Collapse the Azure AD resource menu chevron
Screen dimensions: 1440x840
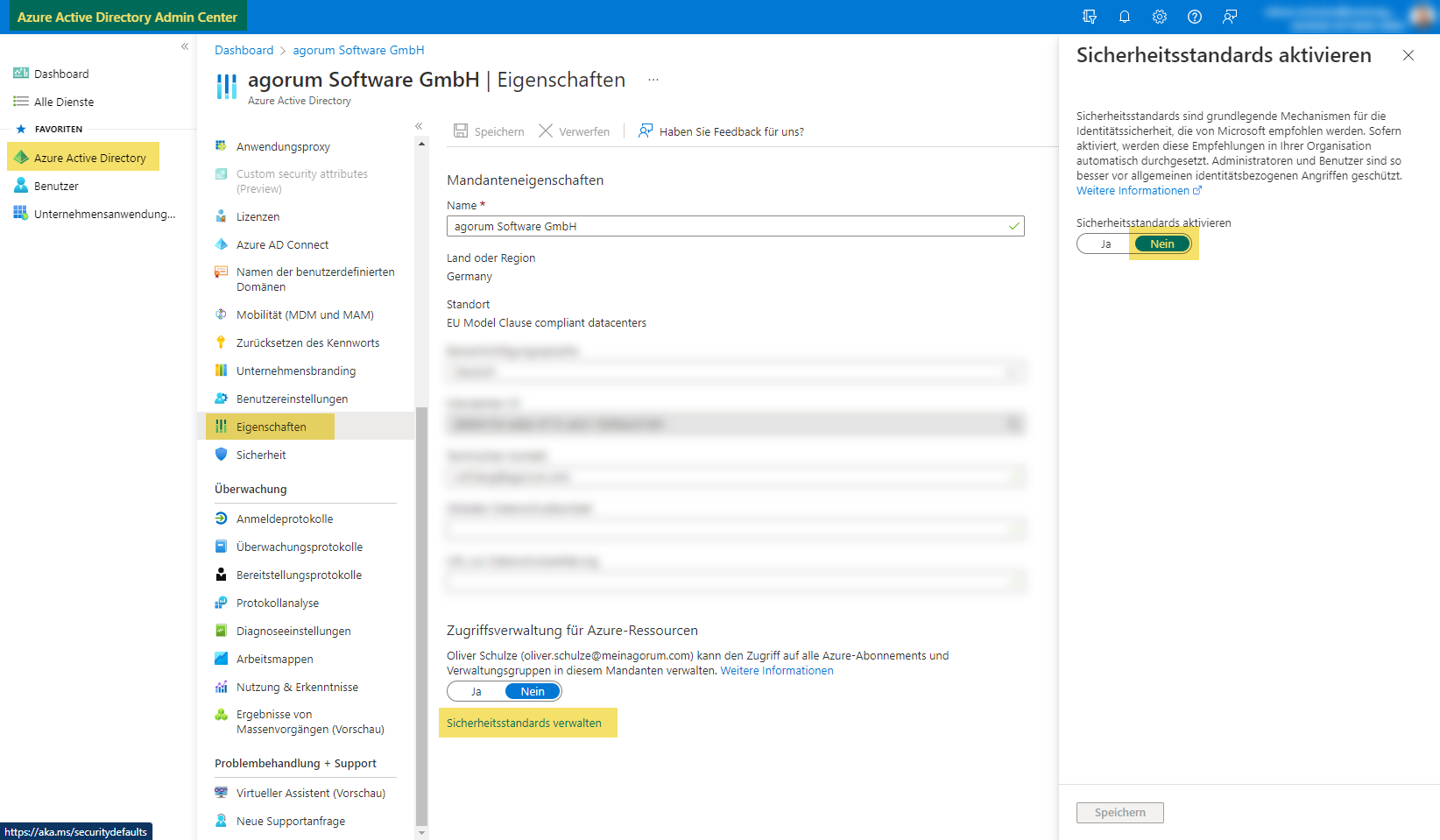pos(419,126)
